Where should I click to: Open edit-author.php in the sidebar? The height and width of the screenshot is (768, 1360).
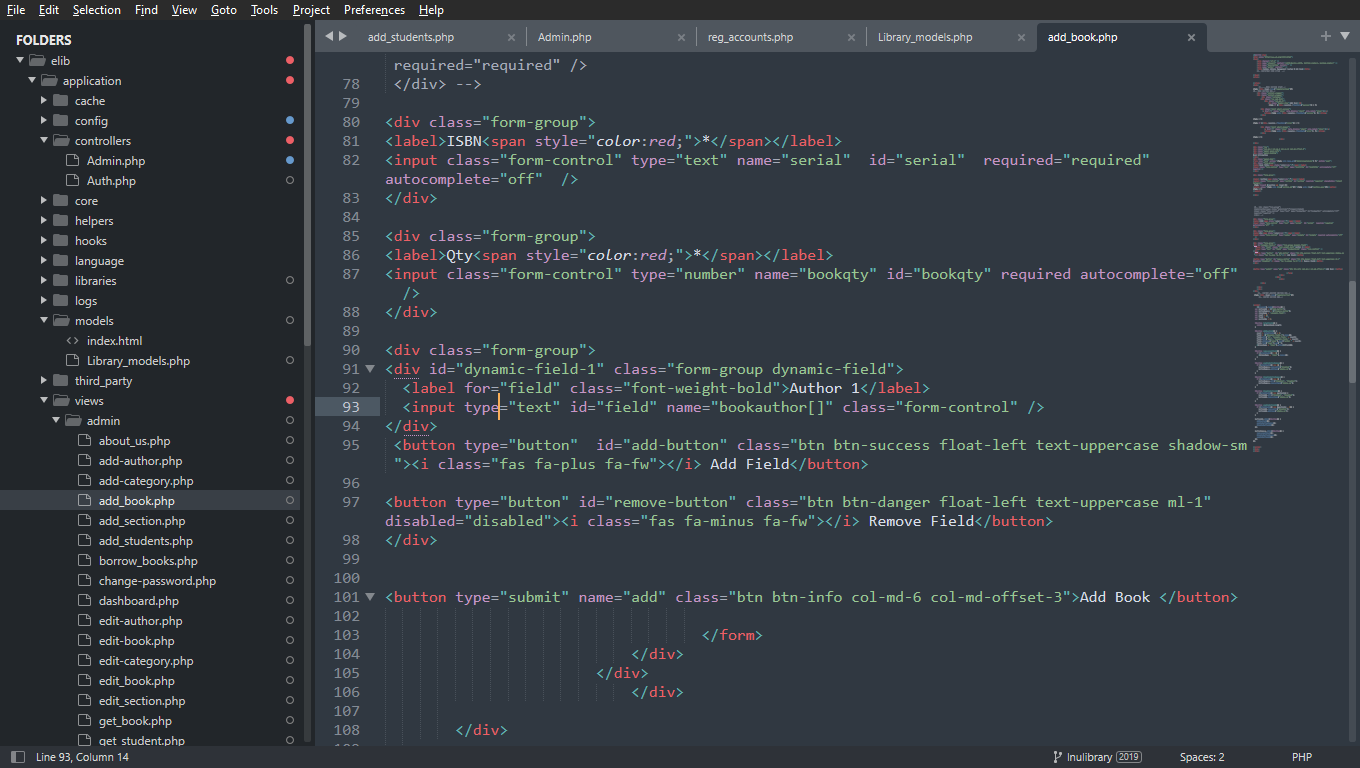[x=140, y=620]
